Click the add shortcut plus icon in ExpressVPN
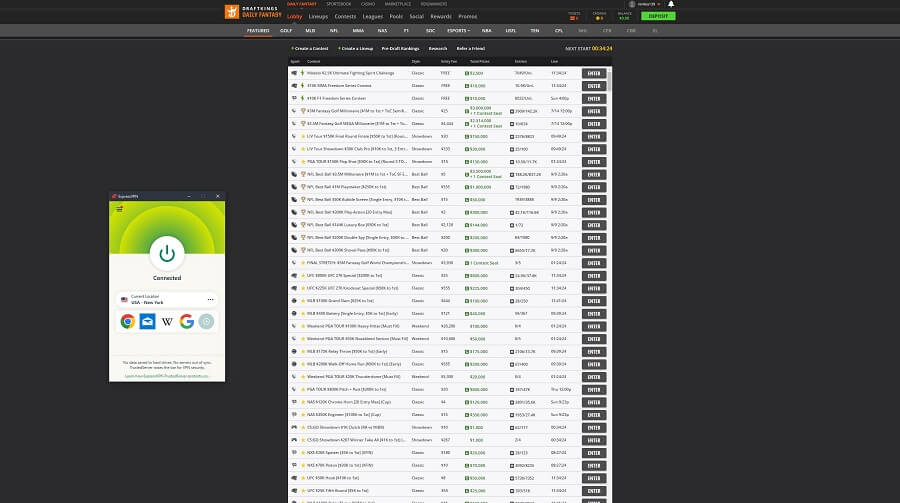This screenshot has width=900, height=503. tap(206, 322)
